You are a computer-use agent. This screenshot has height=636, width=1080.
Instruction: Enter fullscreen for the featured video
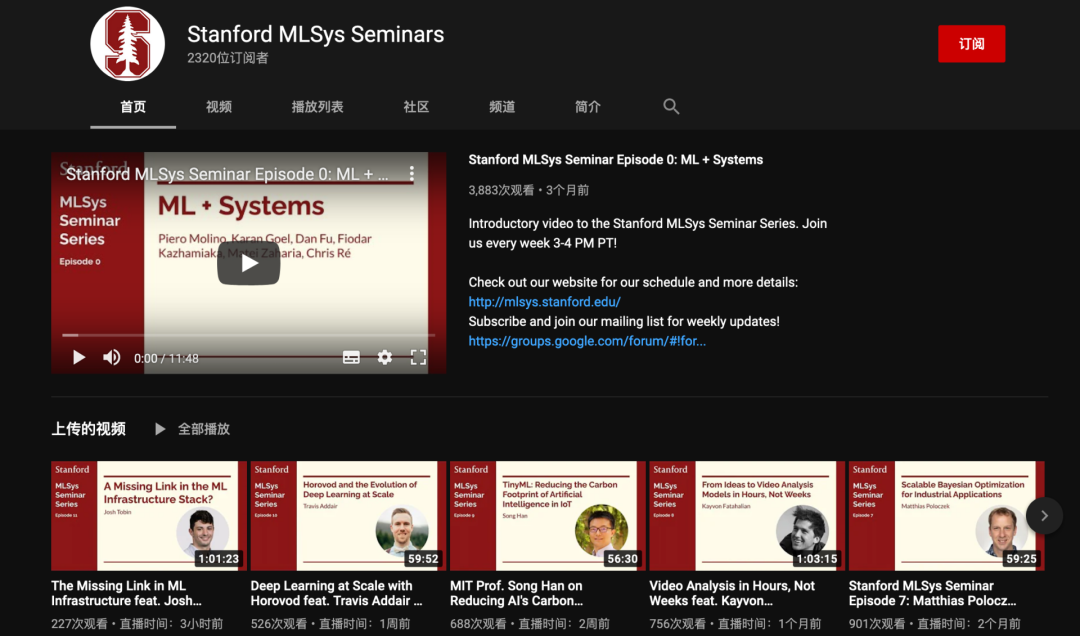point(418,357)
